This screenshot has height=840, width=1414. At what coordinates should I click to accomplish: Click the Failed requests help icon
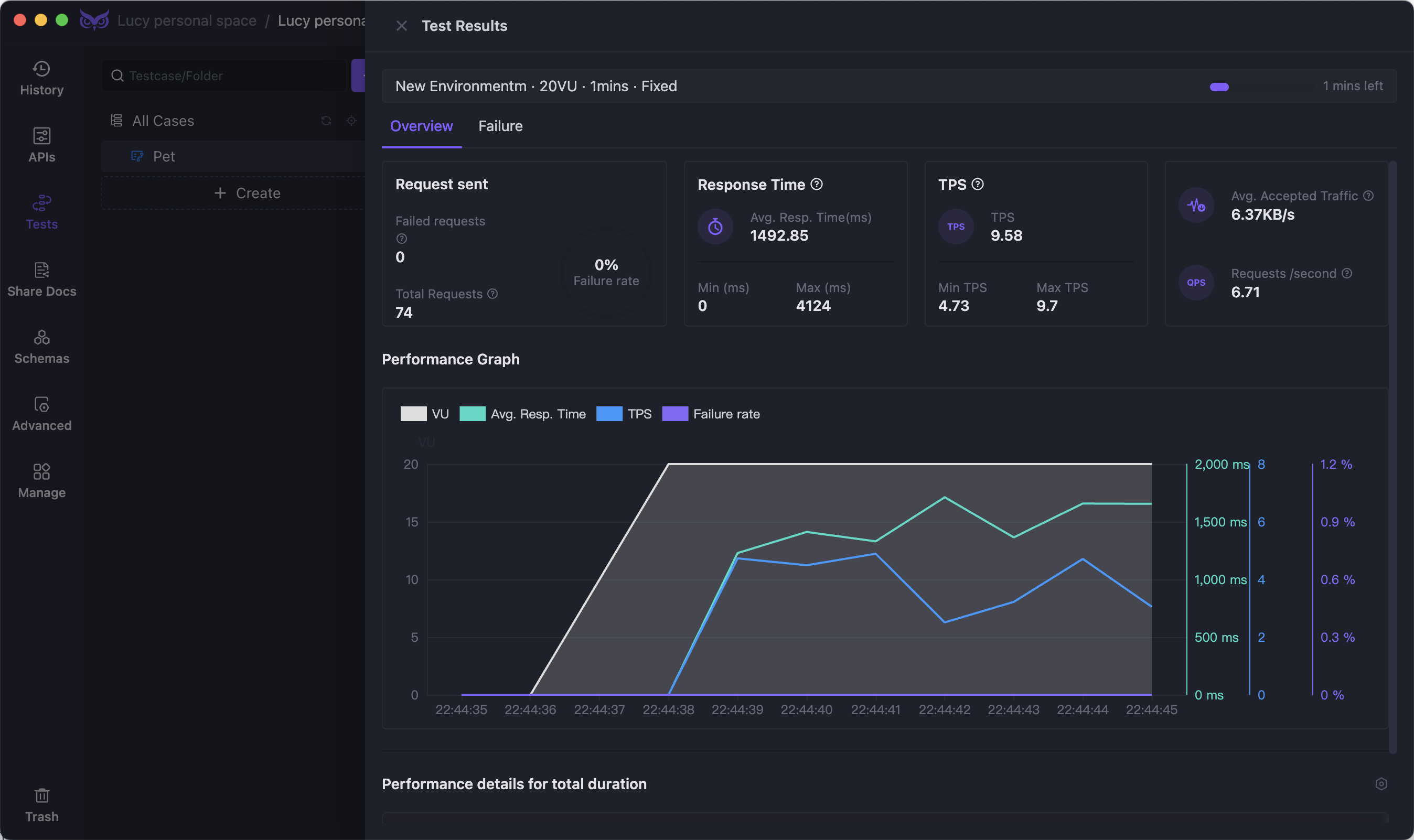(x=401, y=239)
